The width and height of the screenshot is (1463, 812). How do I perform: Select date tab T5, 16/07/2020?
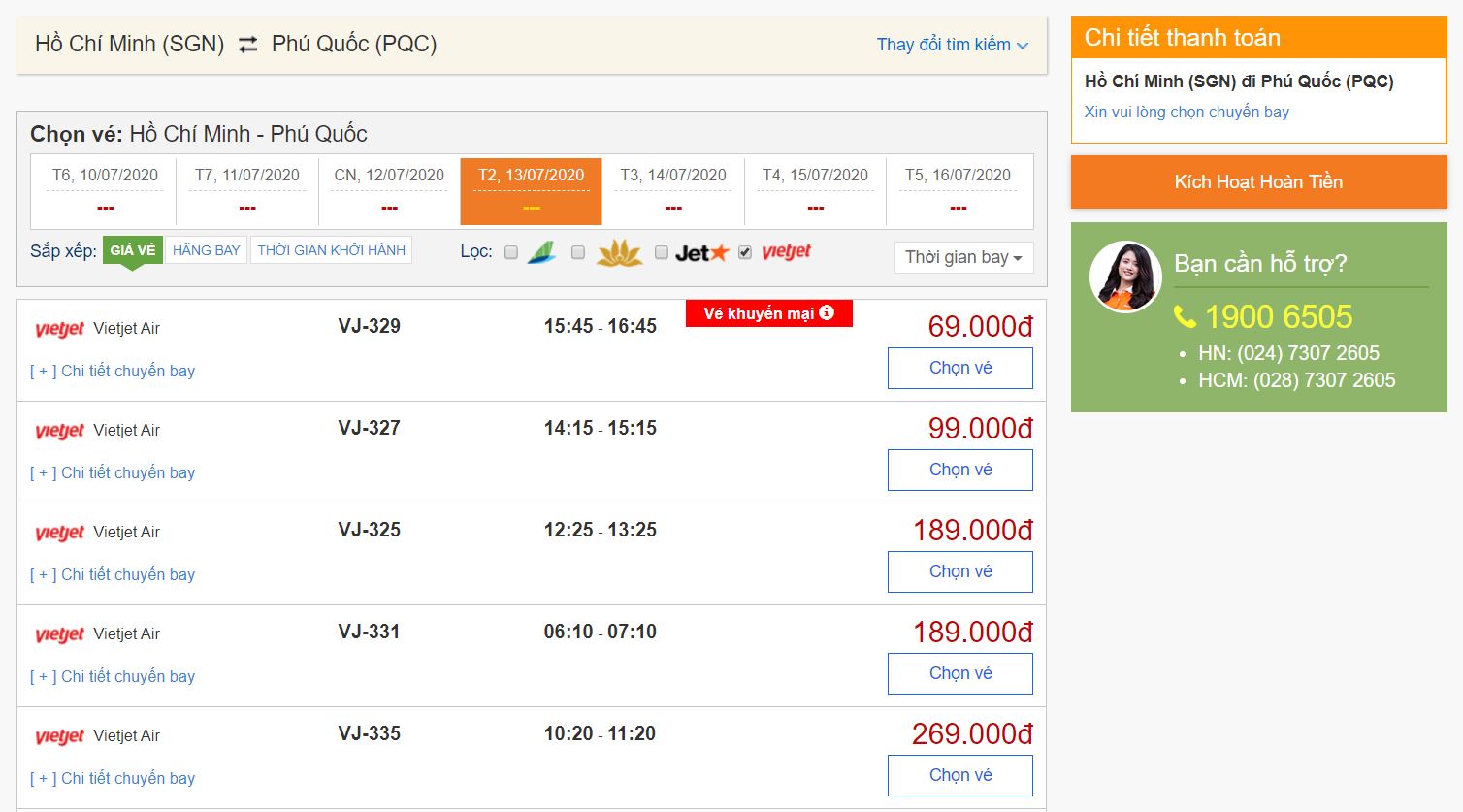[x=958, y=190]
